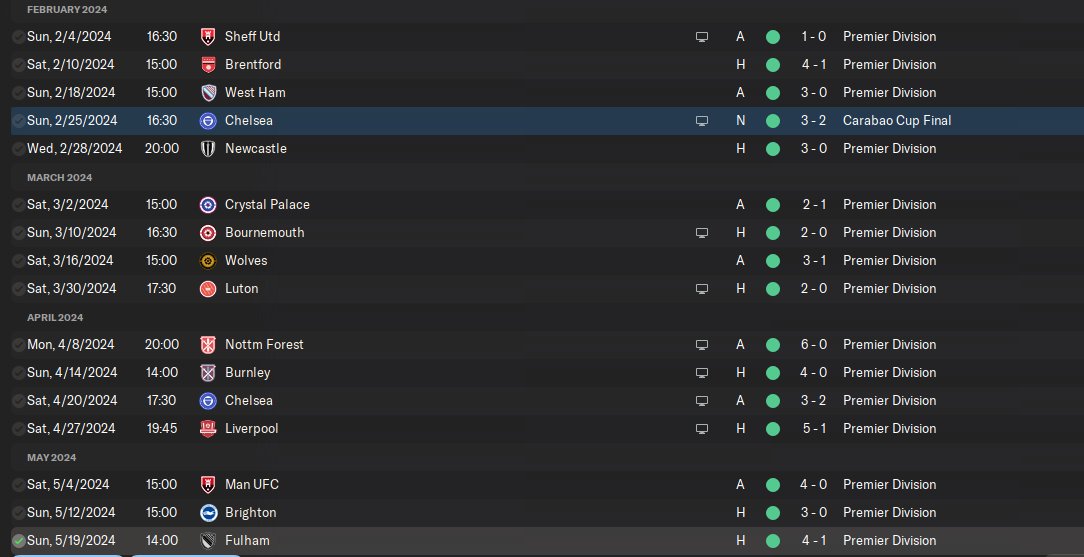Toggle the green checkmark beside Sun, 5/19/2024 fixture
The height and width of the screenshot is (557, 1084).
19,540
